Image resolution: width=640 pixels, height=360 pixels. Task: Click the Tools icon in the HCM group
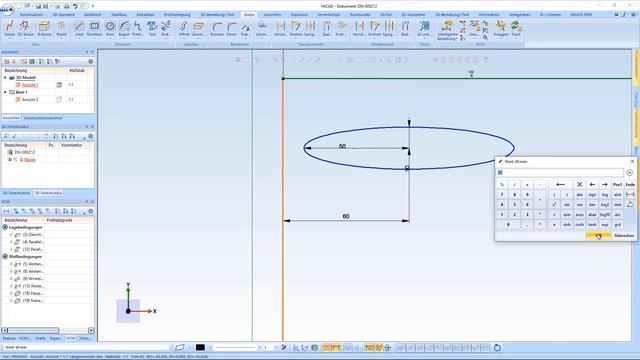(x=516, y=28)
